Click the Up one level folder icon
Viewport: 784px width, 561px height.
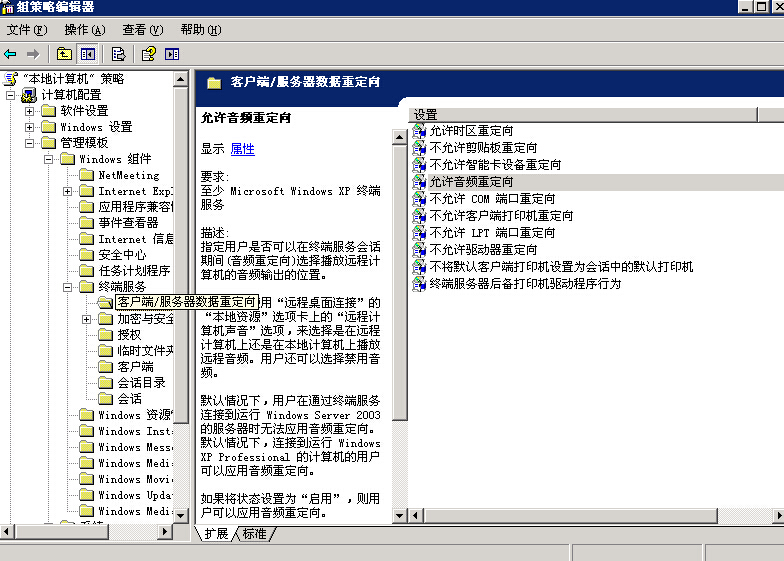coord(64,54)
